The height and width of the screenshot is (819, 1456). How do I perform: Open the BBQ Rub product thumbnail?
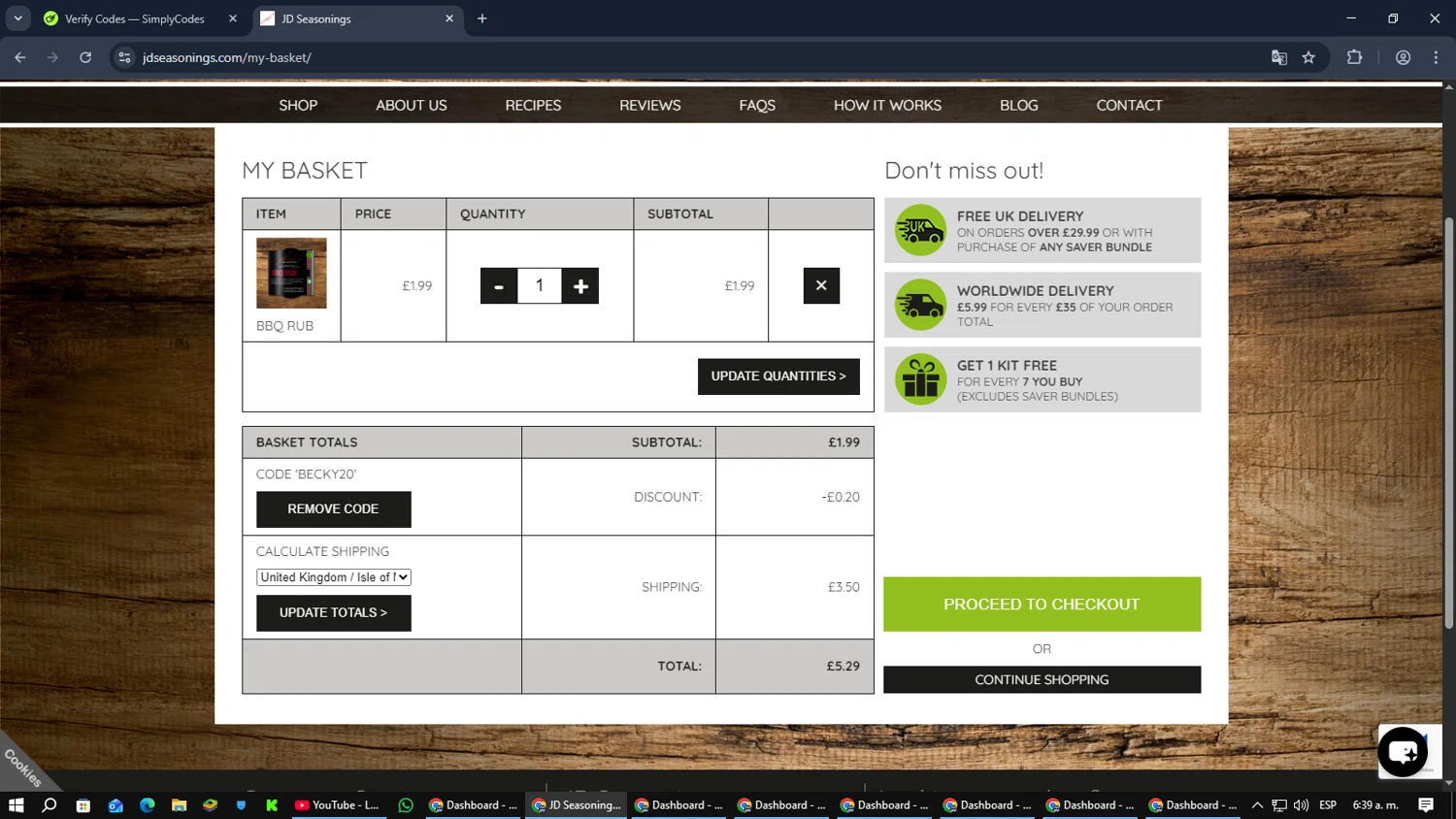(x=291, y=273)
